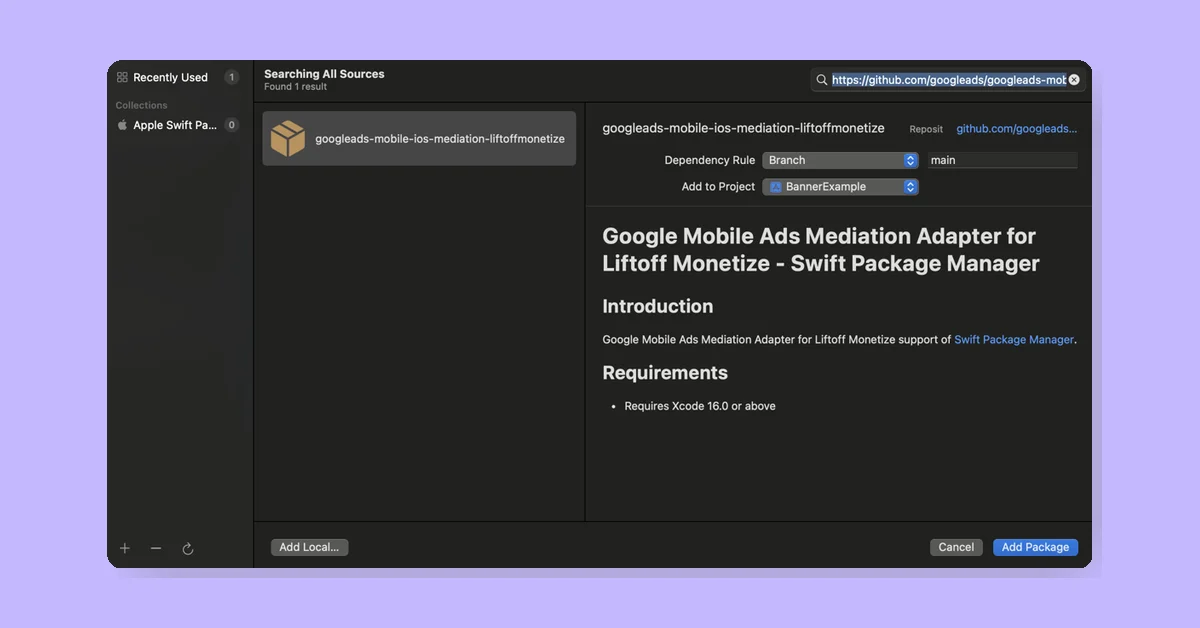The width and height of the screenshot is (1200, 628).
Task: Click the Cancel button
Action: click(956, 547)
